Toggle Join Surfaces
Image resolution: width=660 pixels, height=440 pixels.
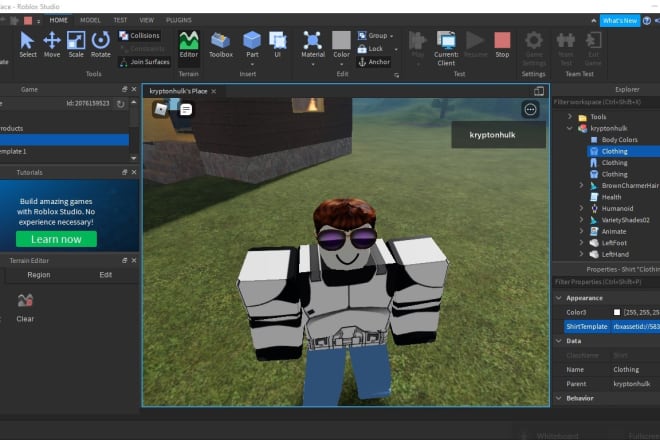[144, 62]
